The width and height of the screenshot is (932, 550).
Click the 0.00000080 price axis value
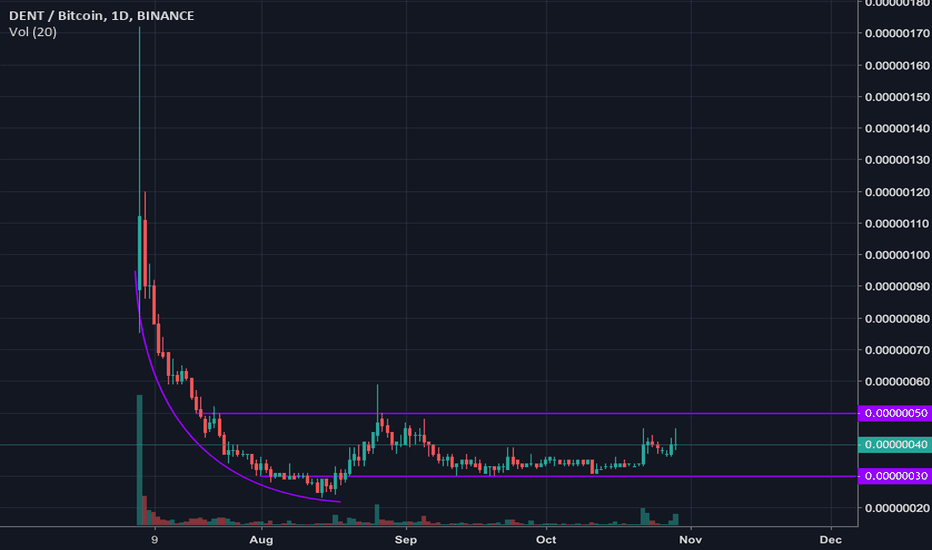pyautogui.click(x=897, y=319)
